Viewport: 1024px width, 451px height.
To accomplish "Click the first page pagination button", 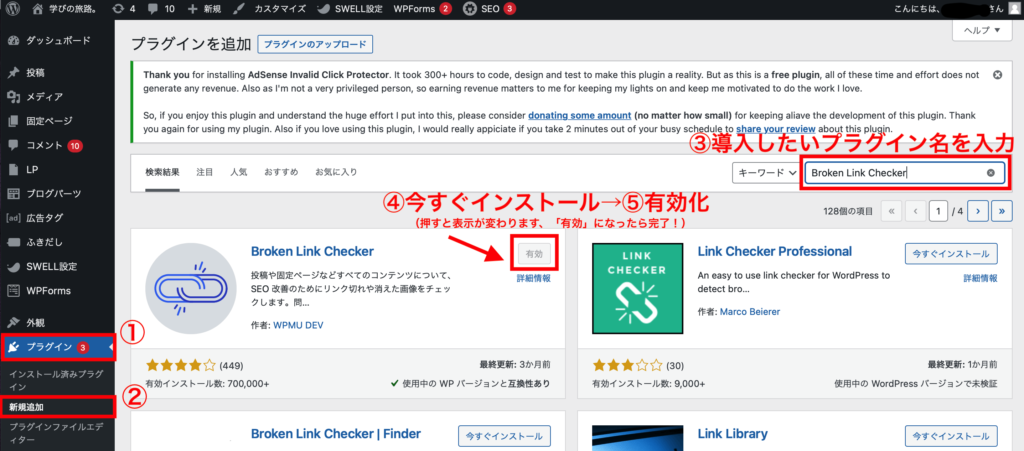I will tap(891, 211).
